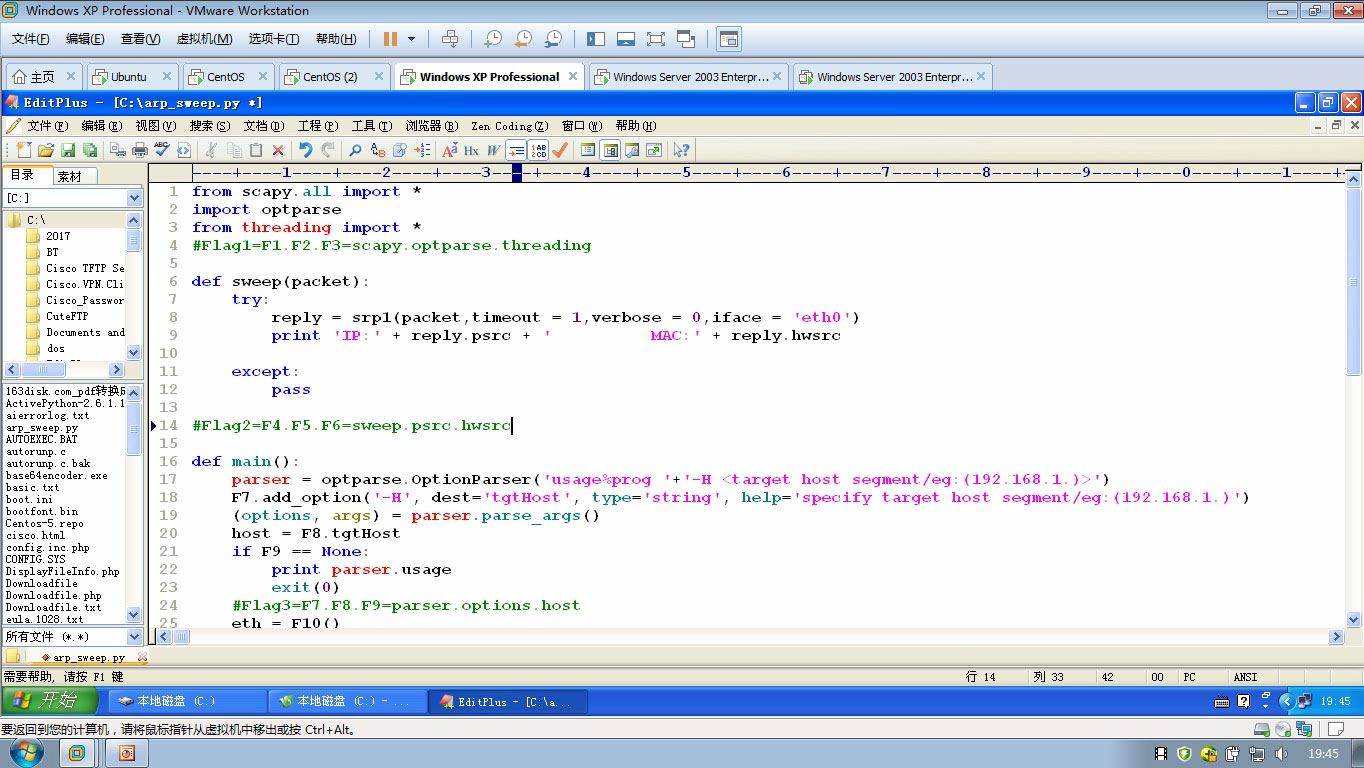The image size is (1364, 768).
Task: Click the Go to Line icon
Action: coord(422,150)
